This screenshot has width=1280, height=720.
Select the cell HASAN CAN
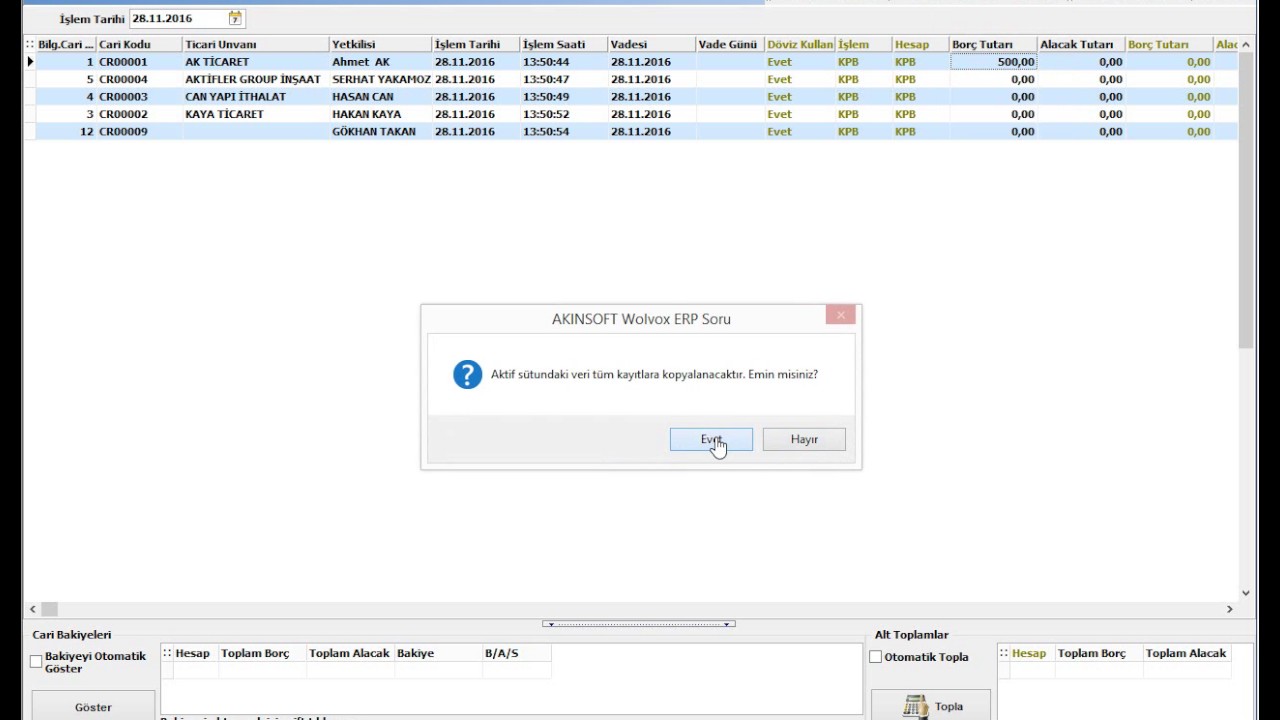click(380, 97)
